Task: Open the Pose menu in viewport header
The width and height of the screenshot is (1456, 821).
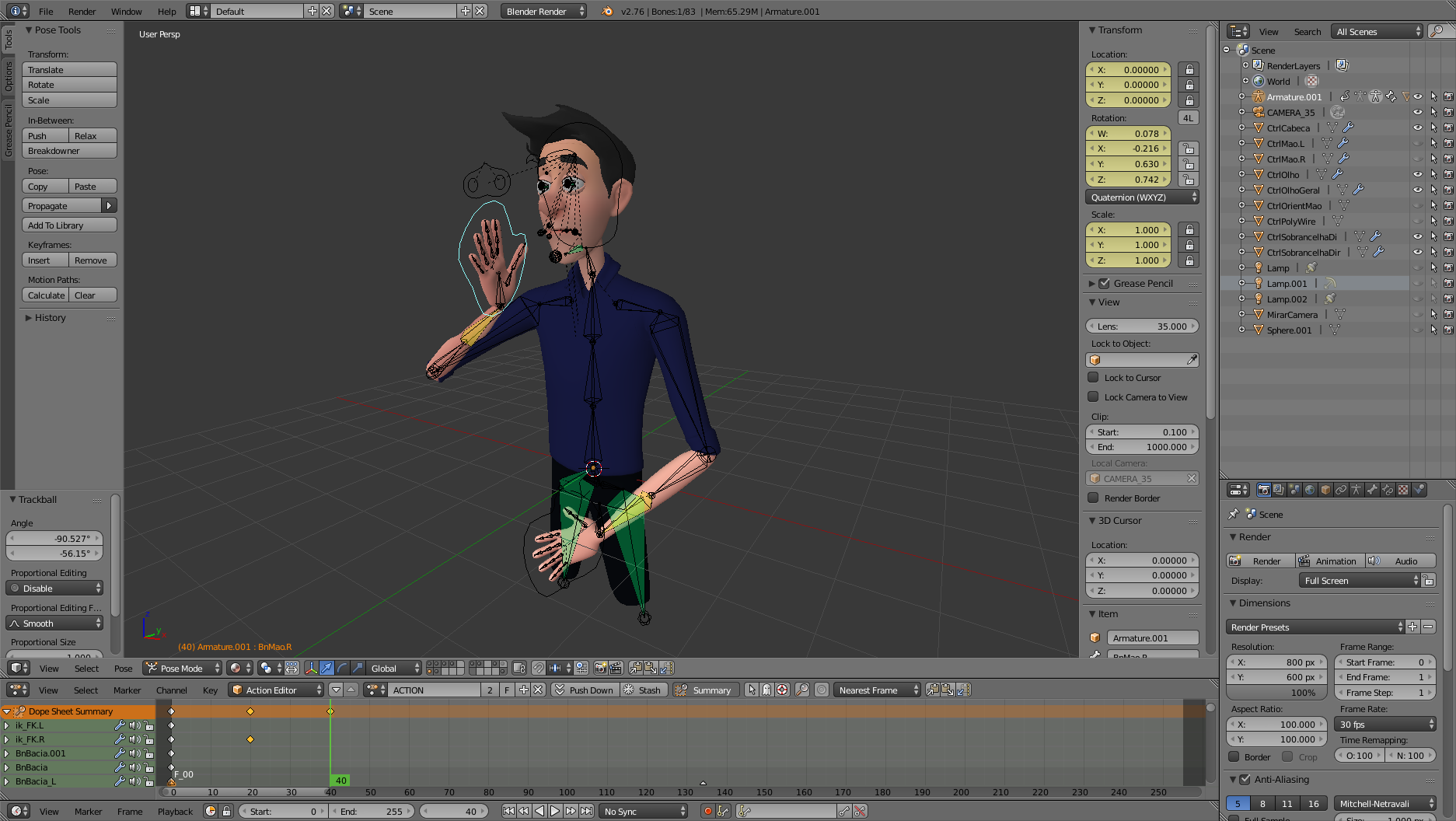Action: [123, 669]
